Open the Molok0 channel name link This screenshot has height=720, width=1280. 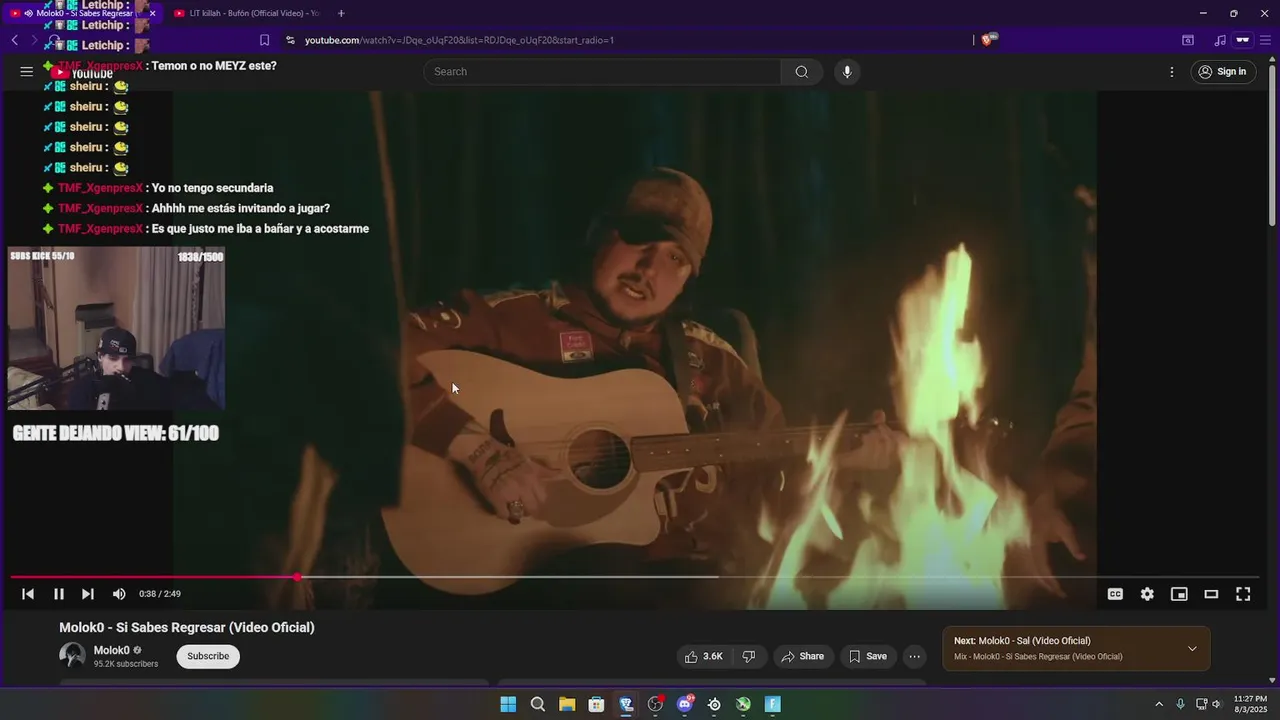click(111, 651)
